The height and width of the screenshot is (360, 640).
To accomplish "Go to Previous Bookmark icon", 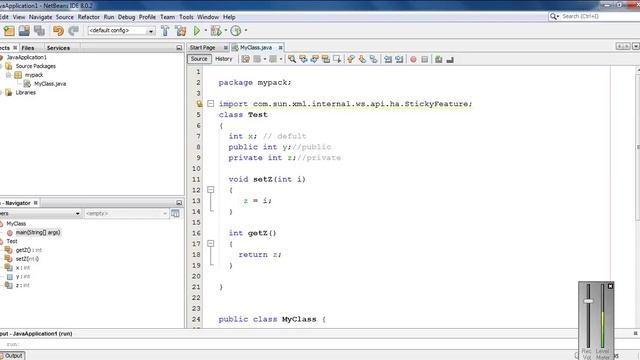I will tap(351, 59).
